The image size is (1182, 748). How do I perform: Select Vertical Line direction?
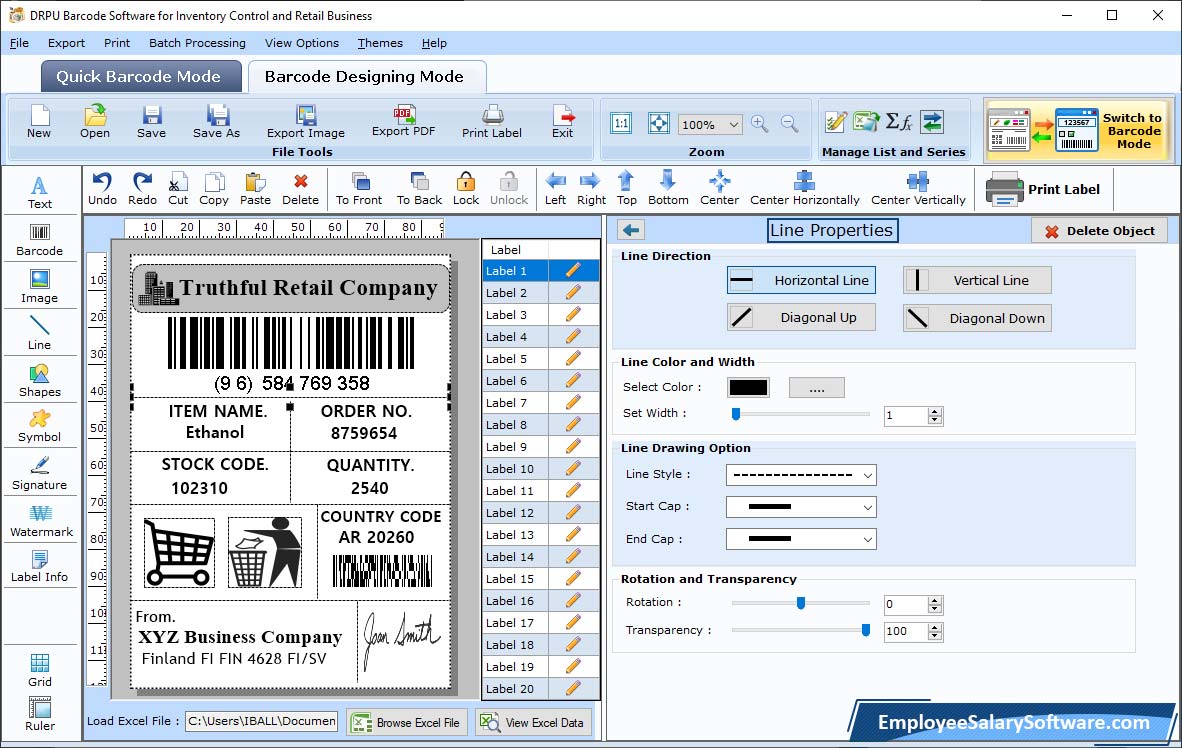[x=977, y=280]
